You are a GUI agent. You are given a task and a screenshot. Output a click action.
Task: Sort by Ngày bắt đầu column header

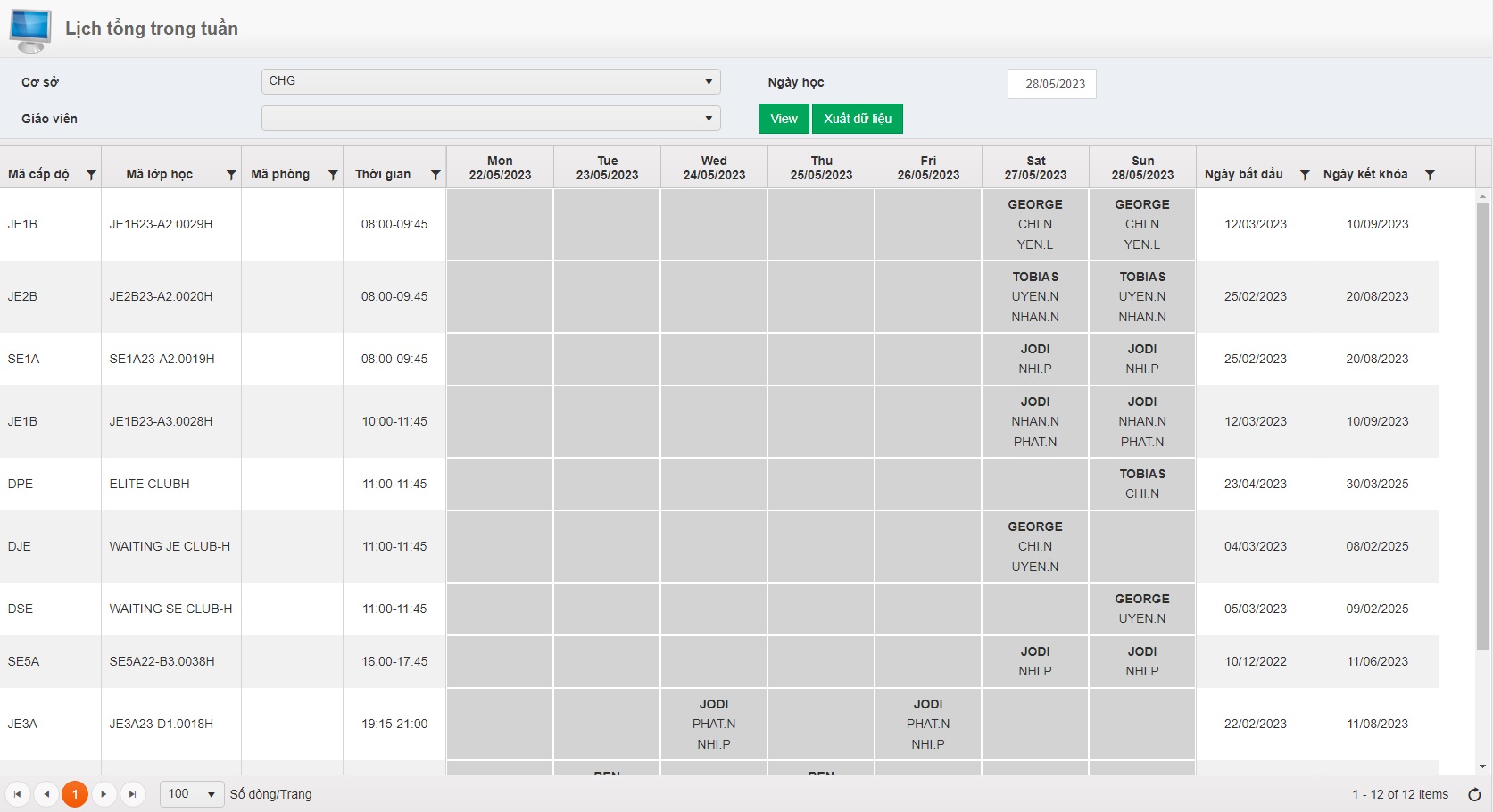(1243, 174)
